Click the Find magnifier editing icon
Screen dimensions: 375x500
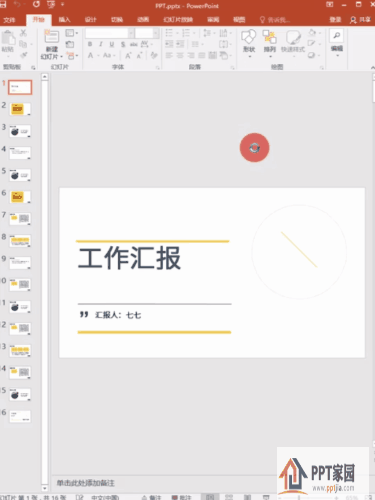[x=337, y=35]
